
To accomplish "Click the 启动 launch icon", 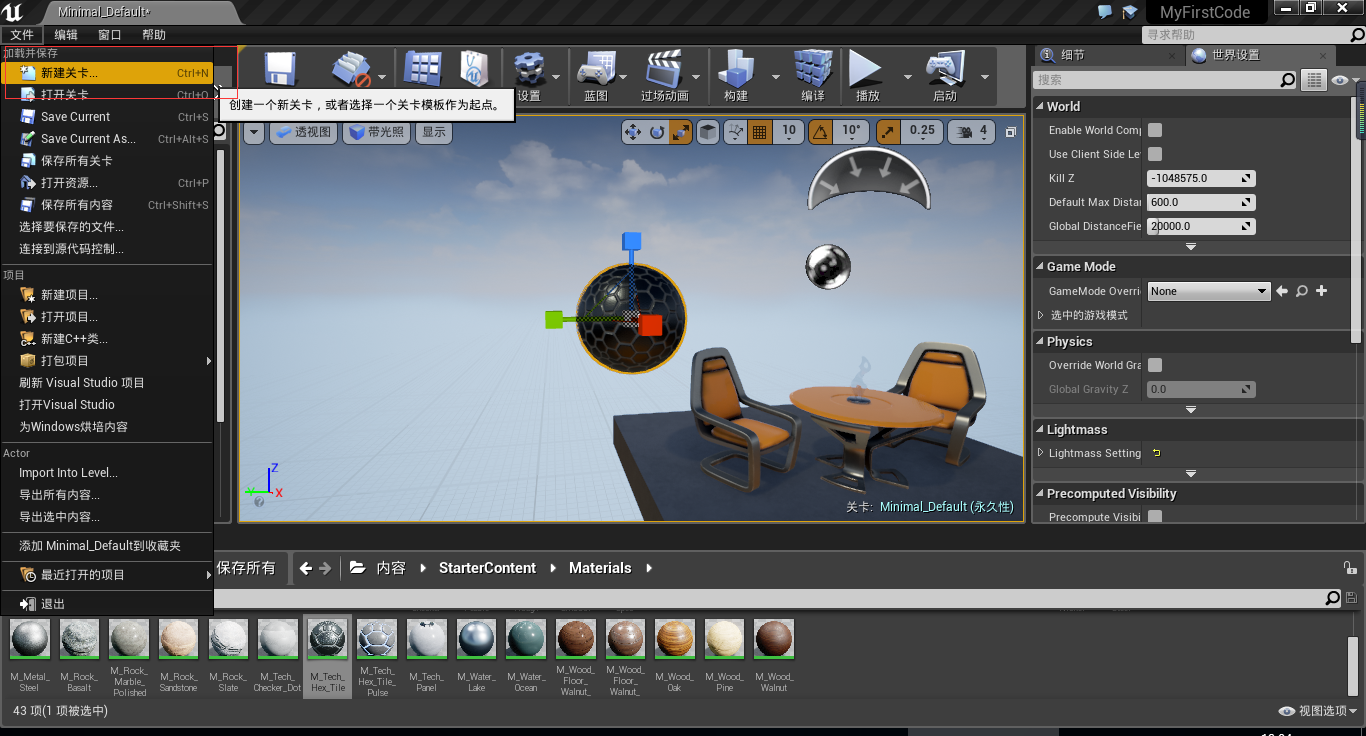I will tap(944, 70).
